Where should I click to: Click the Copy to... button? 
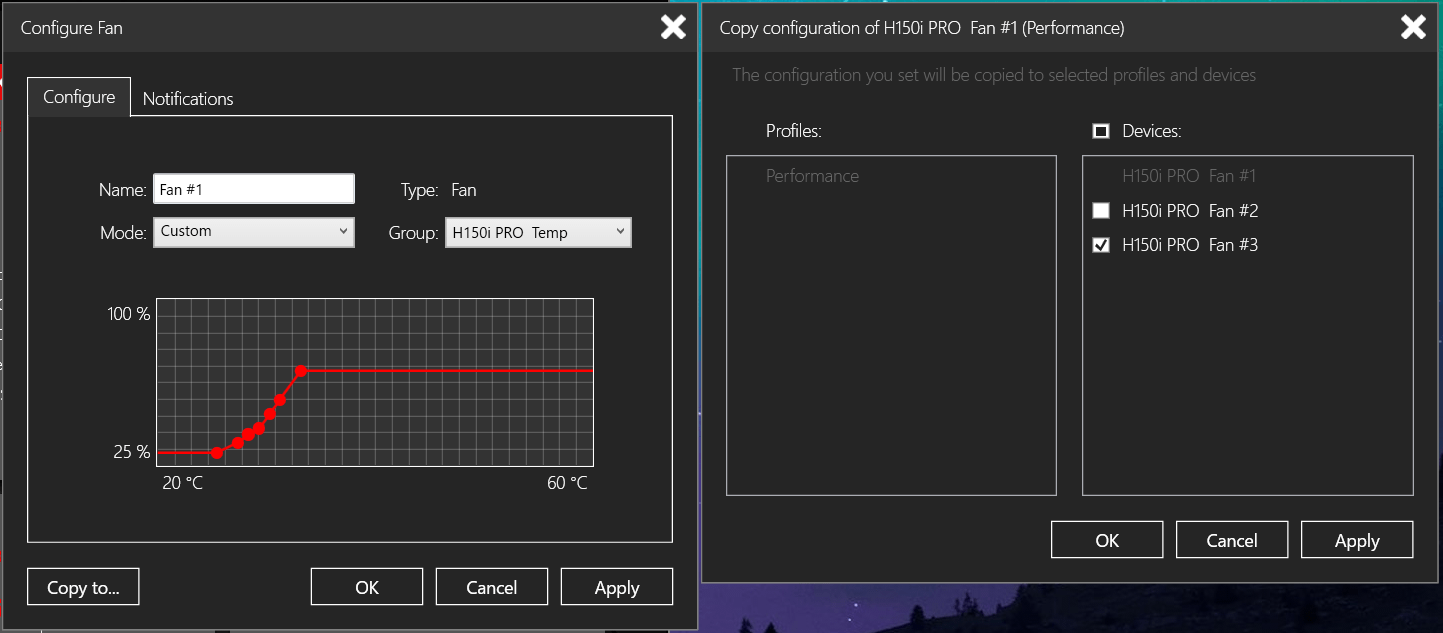click(x=83, y=587)
